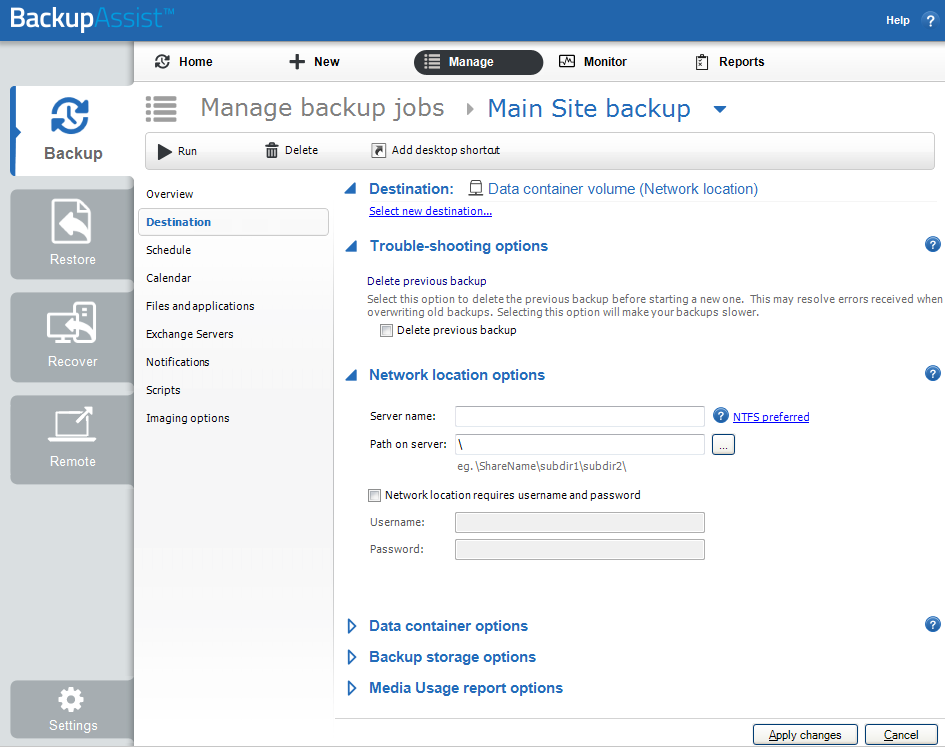
Task: Click help icon beside NTFS preferred
Action: coord(720,415)
